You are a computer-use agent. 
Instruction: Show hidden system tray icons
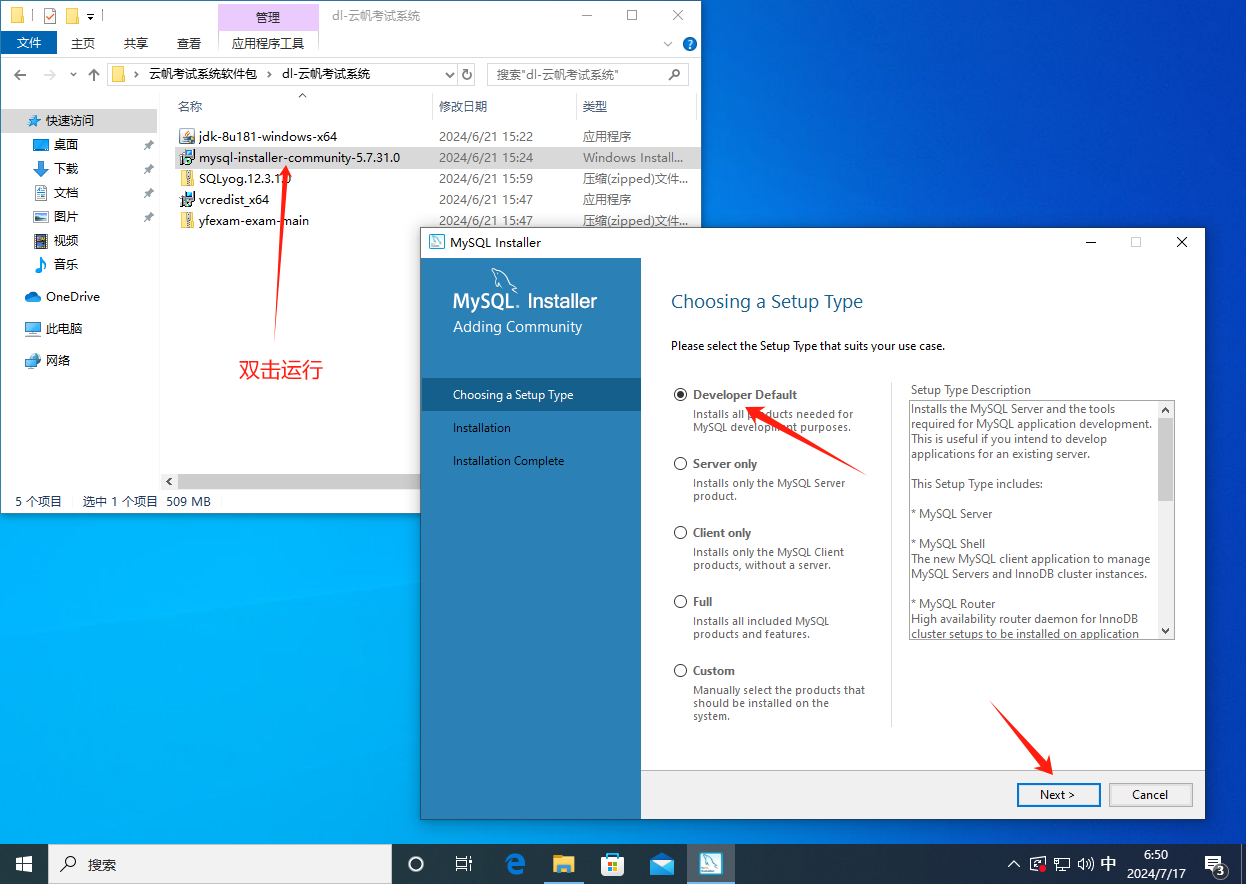click(x=1014, y=864)
